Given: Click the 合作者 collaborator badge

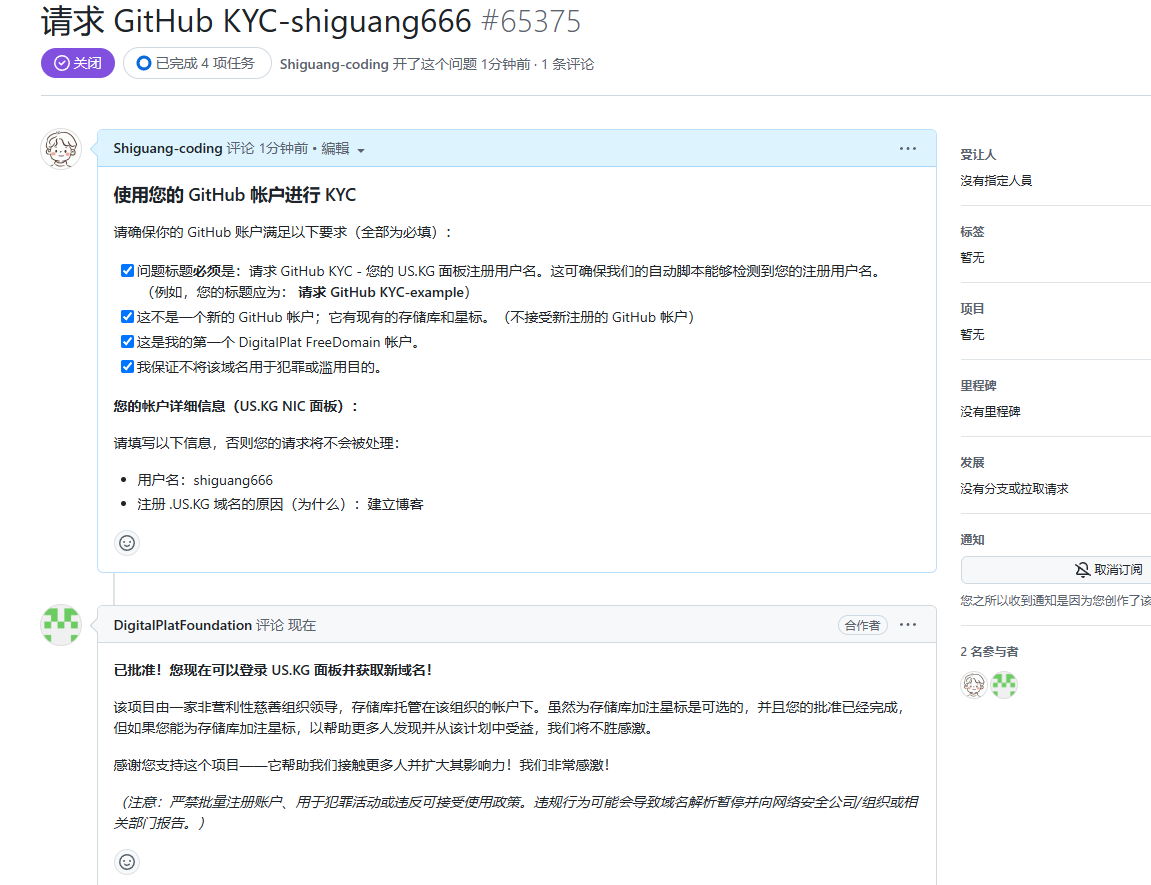Looking at the screenshot, I should click(863, 625).
